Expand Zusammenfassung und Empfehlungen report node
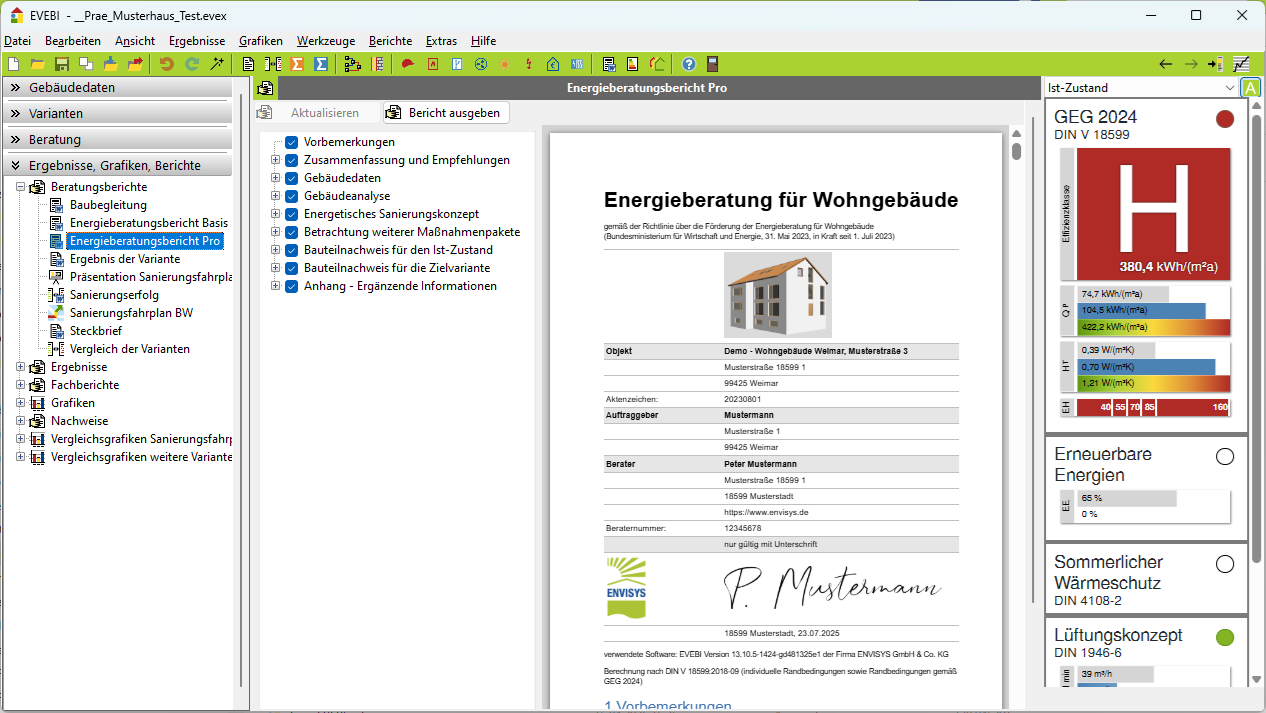 (275, 160)
